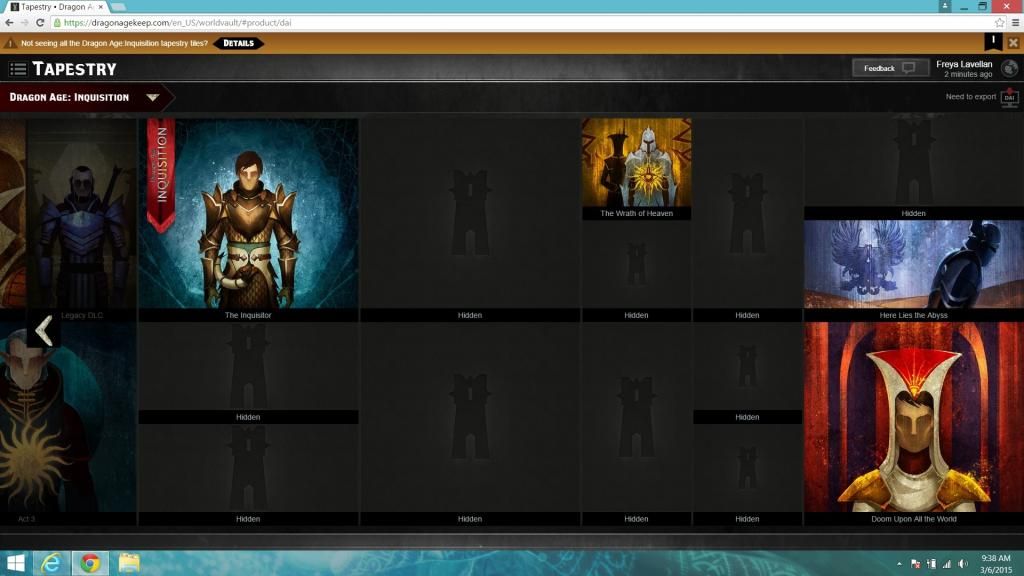Reload the page with the refresh icon

tap(39, 22)
